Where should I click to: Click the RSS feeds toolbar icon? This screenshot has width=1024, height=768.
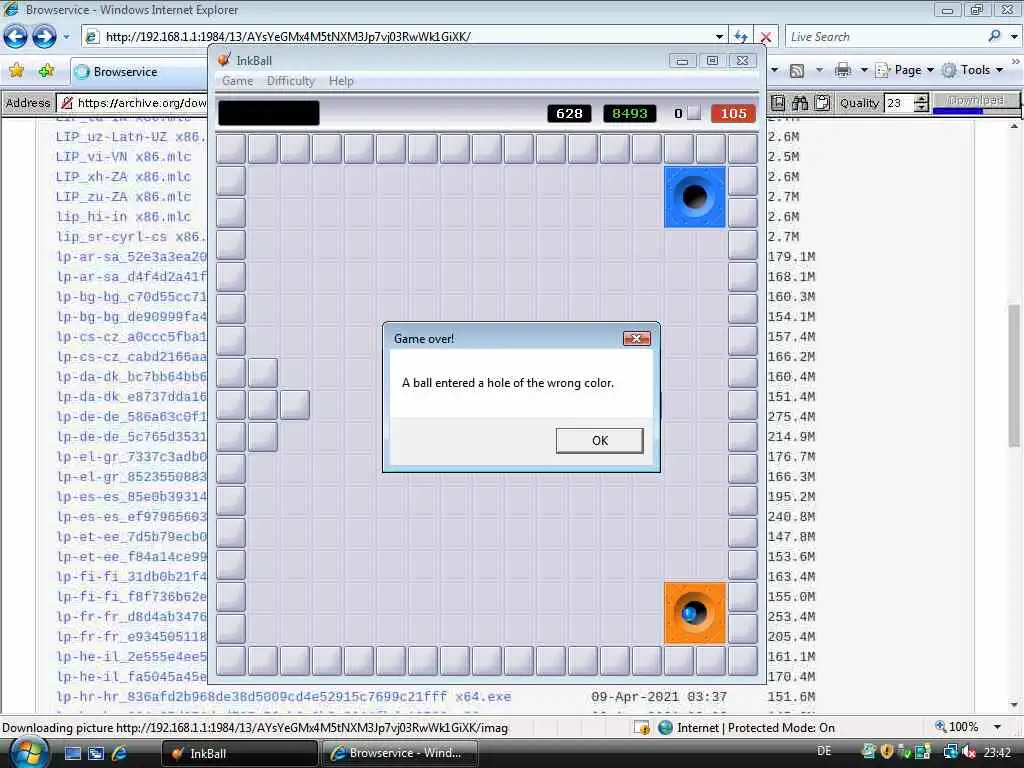click(x=797, y=71)
